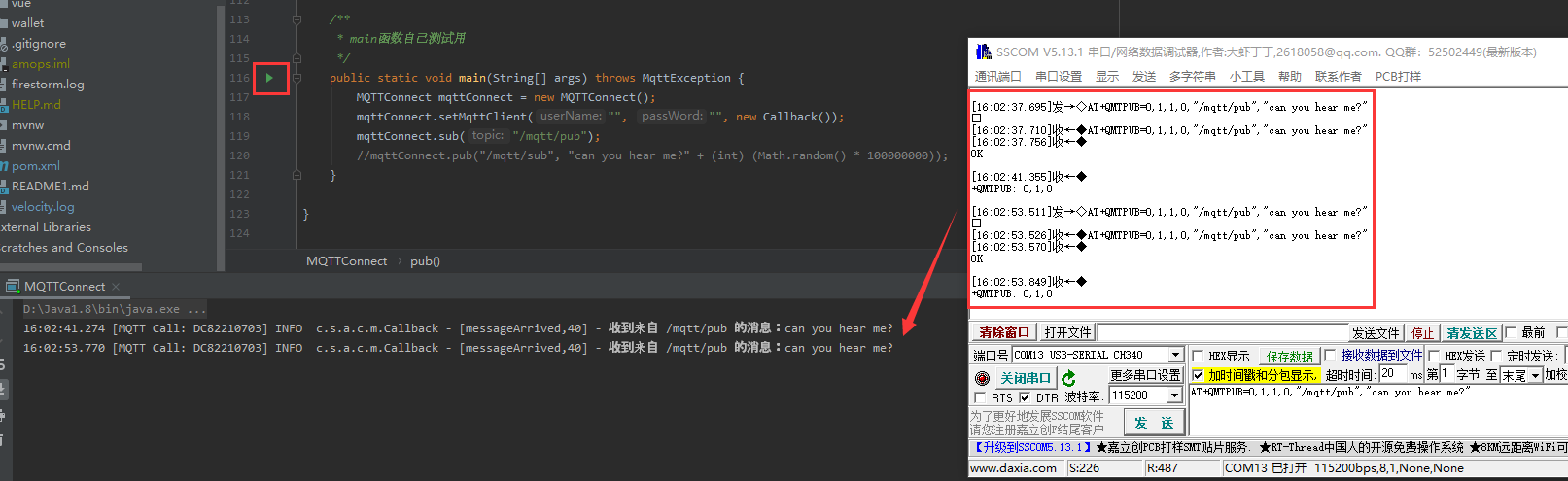Open the 末尾 byte position dropdown
Viewport: 1568px width, 481px height.
[1535, 375]
